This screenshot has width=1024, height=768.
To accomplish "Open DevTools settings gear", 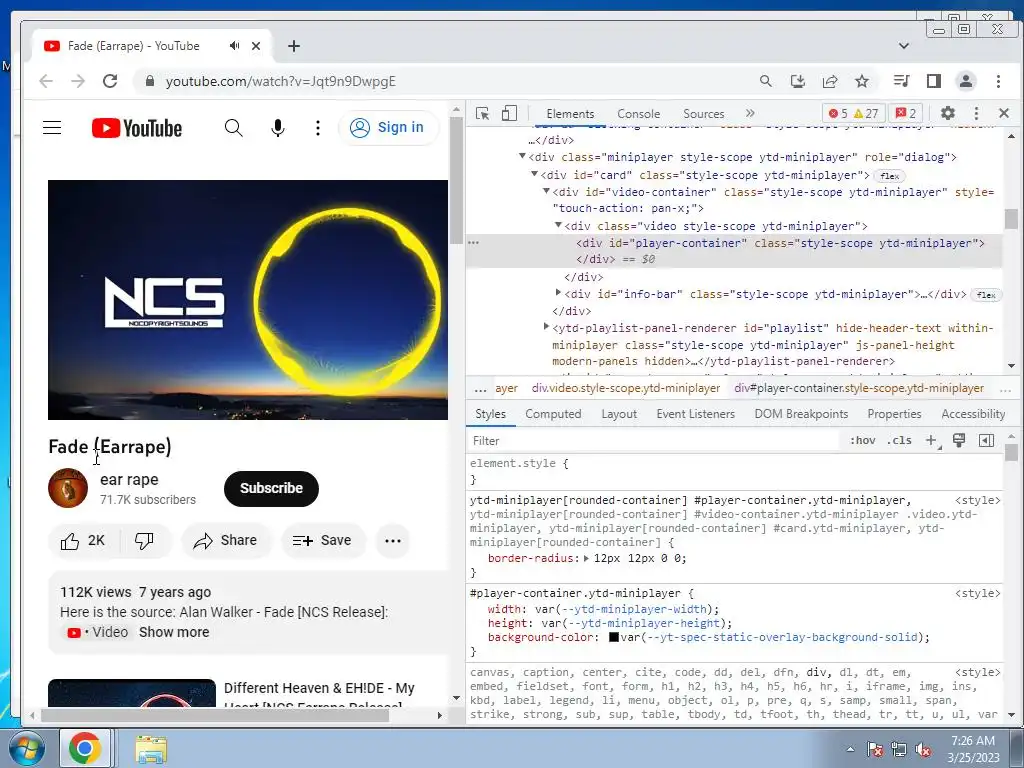I will click(948, 113).
